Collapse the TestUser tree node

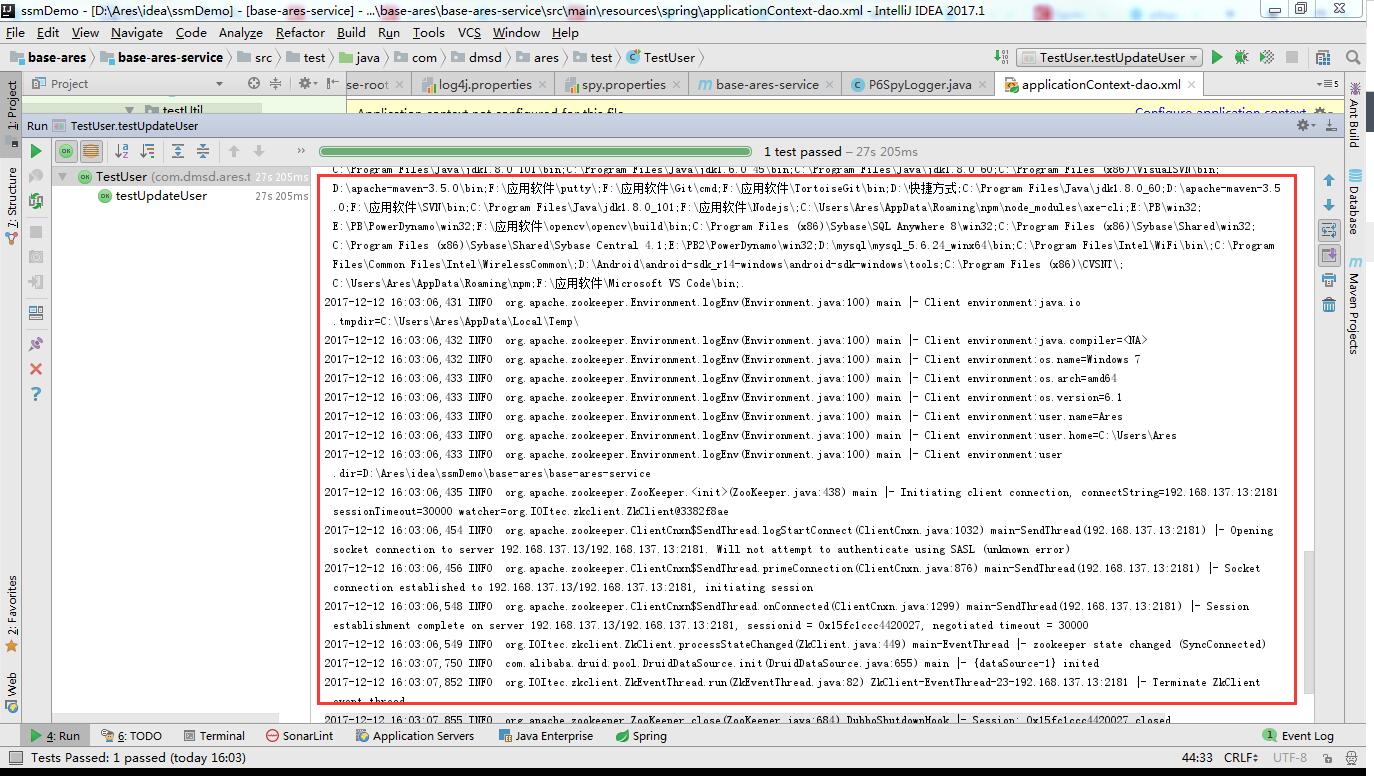[63, 177]
